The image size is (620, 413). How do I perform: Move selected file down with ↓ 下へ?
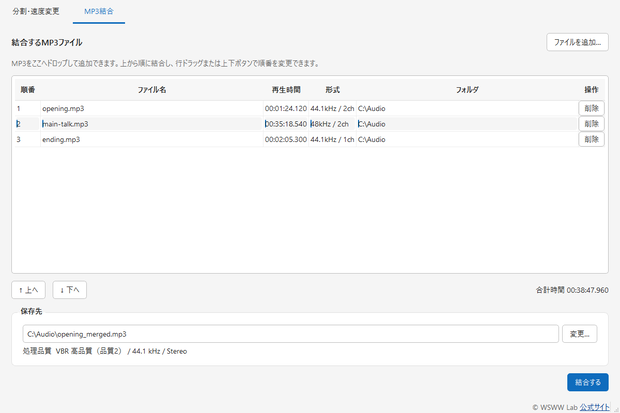click(x=70, y=290)
